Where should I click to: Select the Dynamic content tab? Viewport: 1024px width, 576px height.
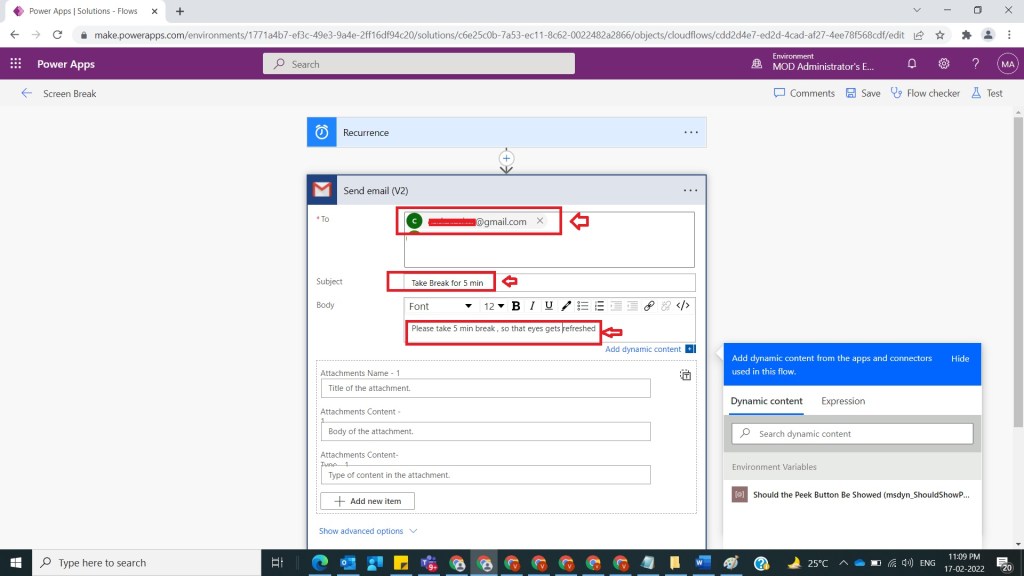(766, 401)
